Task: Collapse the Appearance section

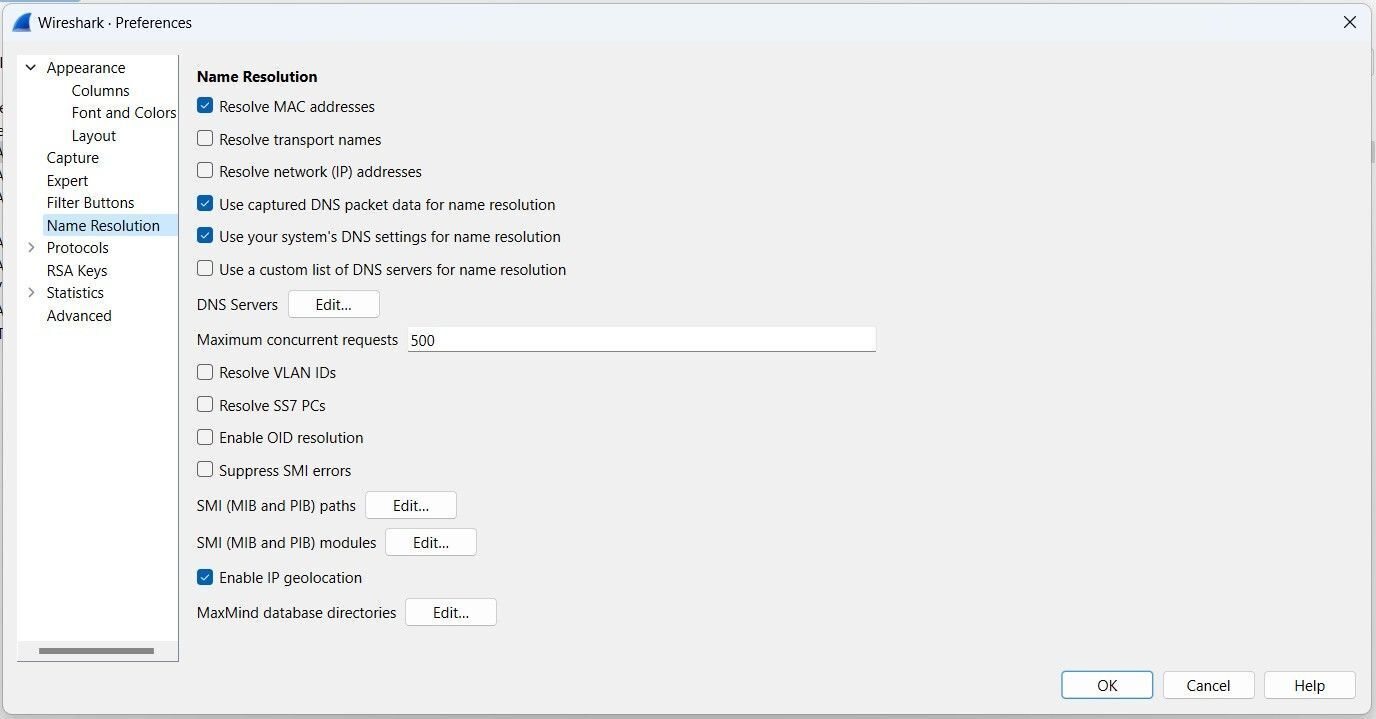Action: [30, 67]
